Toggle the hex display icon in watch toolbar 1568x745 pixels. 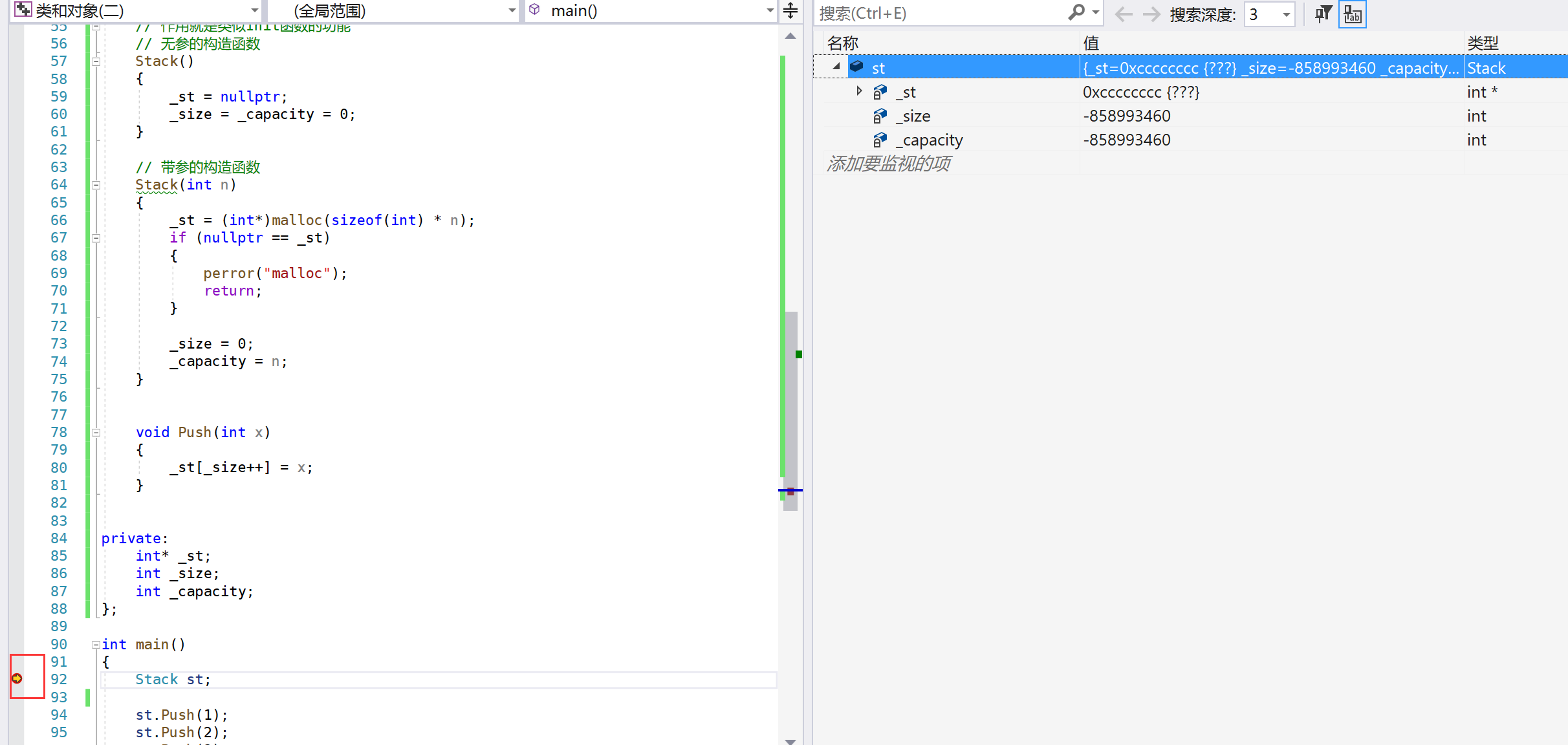pyautogui.click(x=1352, y=14)
